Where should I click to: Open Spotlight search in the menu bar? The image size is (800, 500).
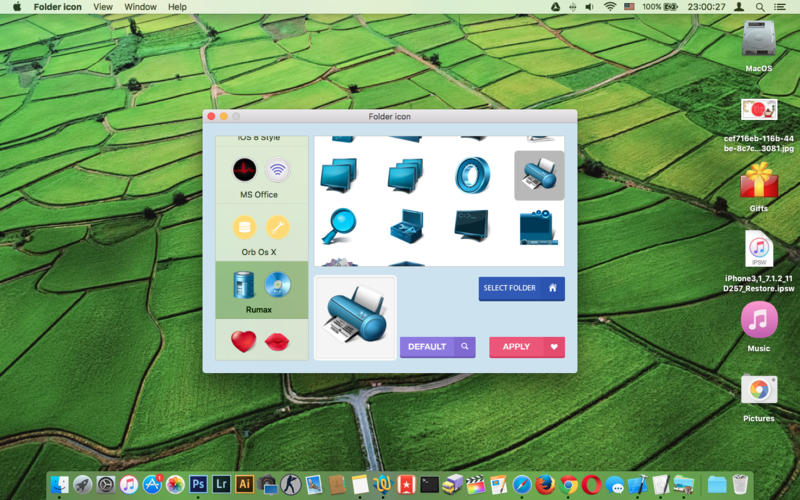[x=760, y=7]
